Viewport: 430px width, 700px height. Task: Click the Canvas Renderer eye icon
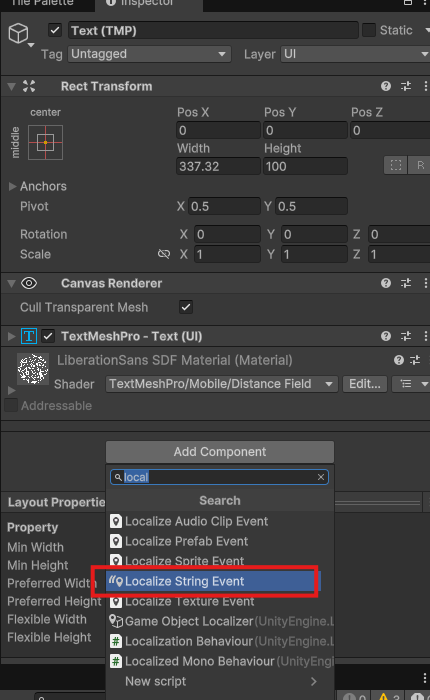pos(29,283)
